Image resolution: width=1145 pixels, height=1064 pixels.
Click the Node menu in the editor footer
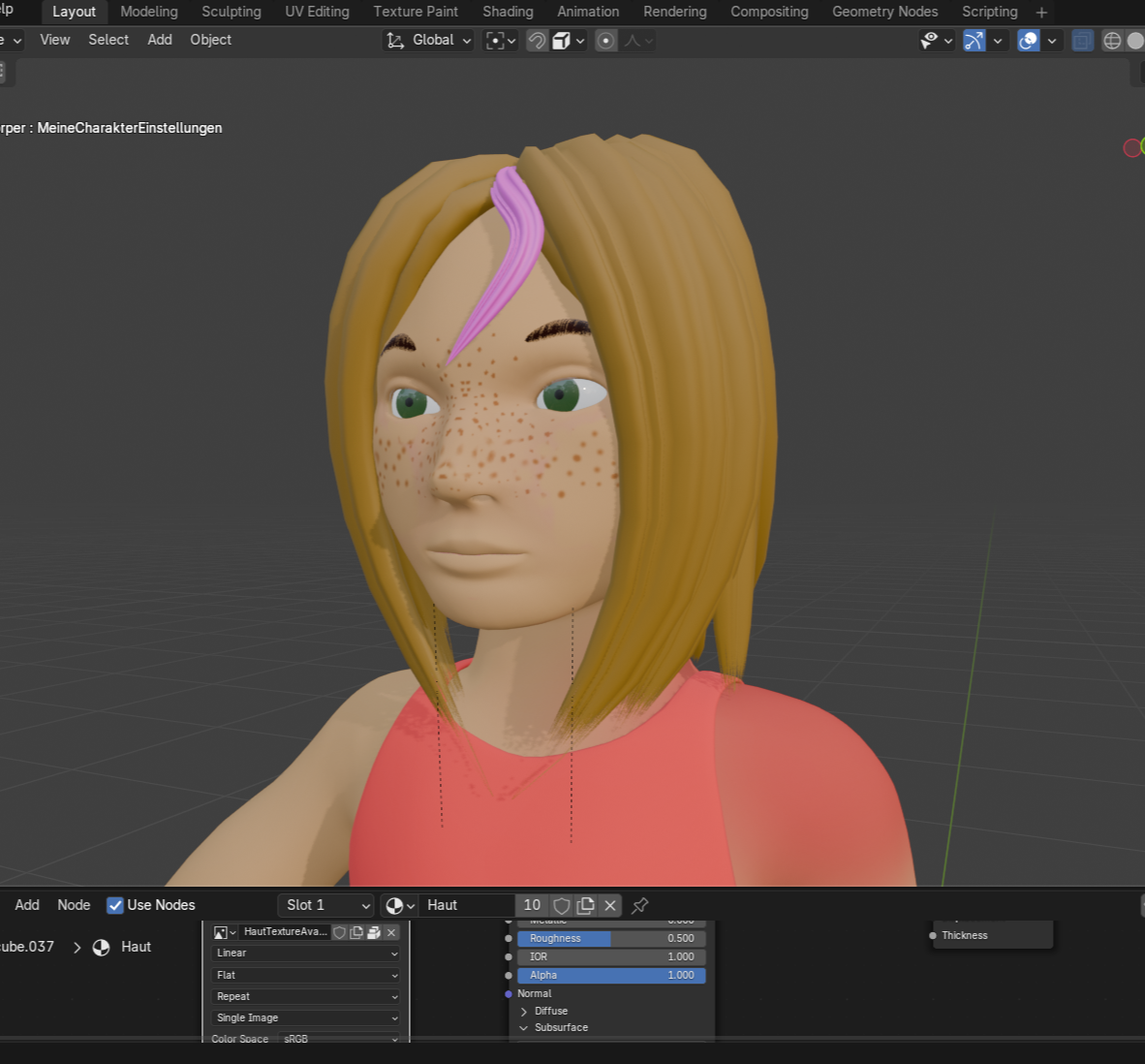coord(74,905)
